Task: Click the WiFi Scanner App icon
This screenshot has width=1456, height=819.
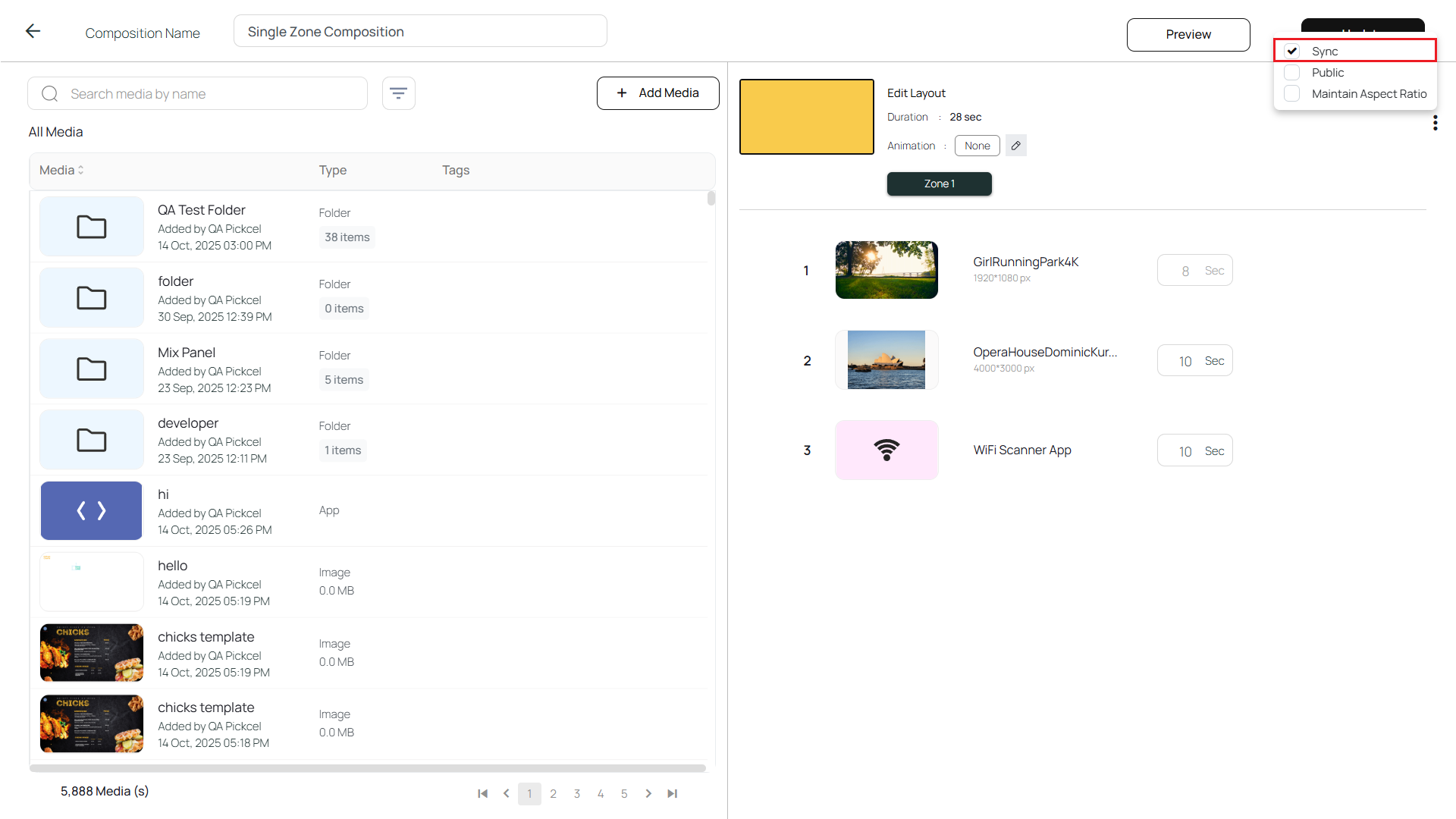Action: [886, 450]
